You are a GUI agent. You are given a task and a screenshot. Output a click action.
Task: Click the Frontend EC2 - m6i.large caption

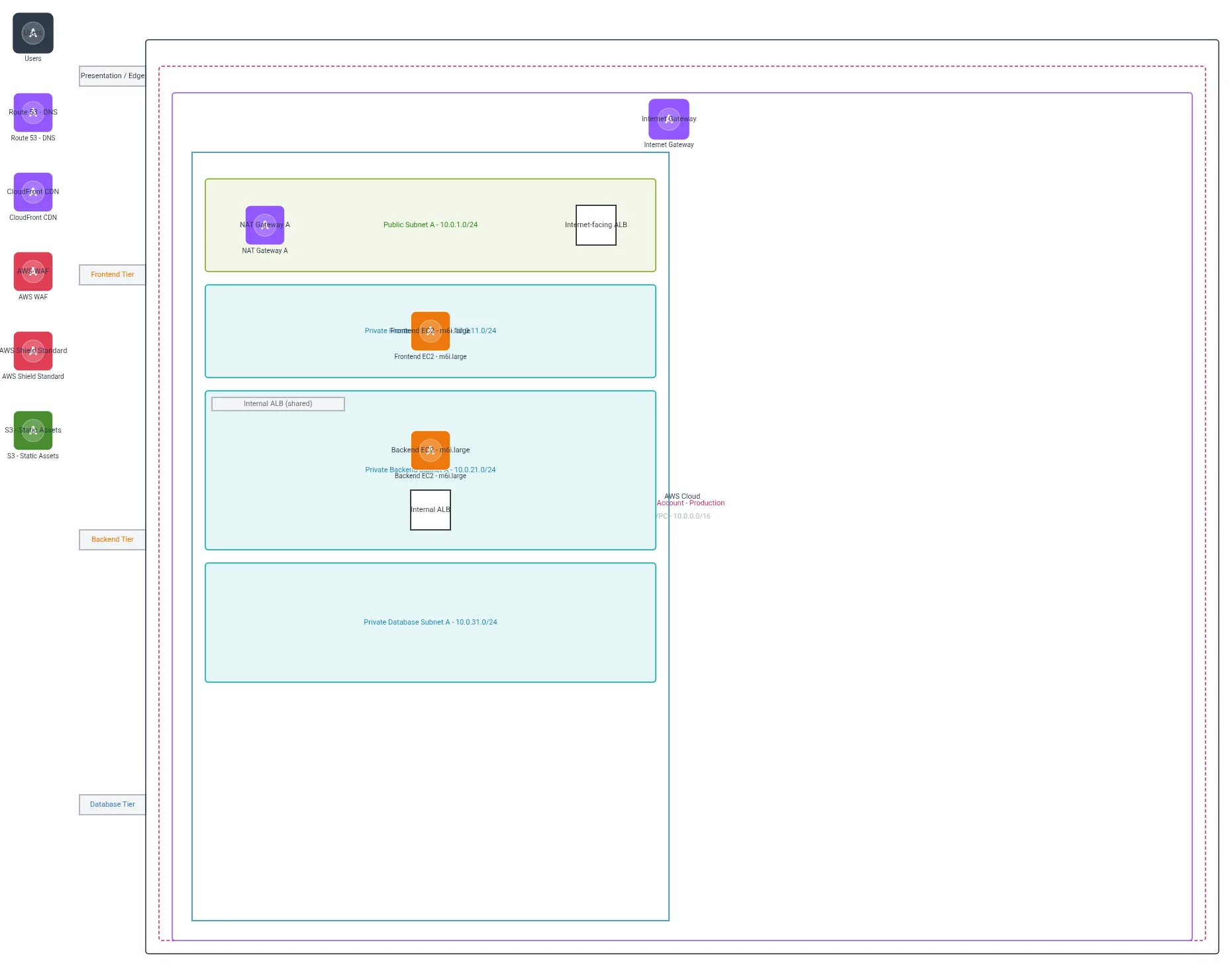(431, 357)
